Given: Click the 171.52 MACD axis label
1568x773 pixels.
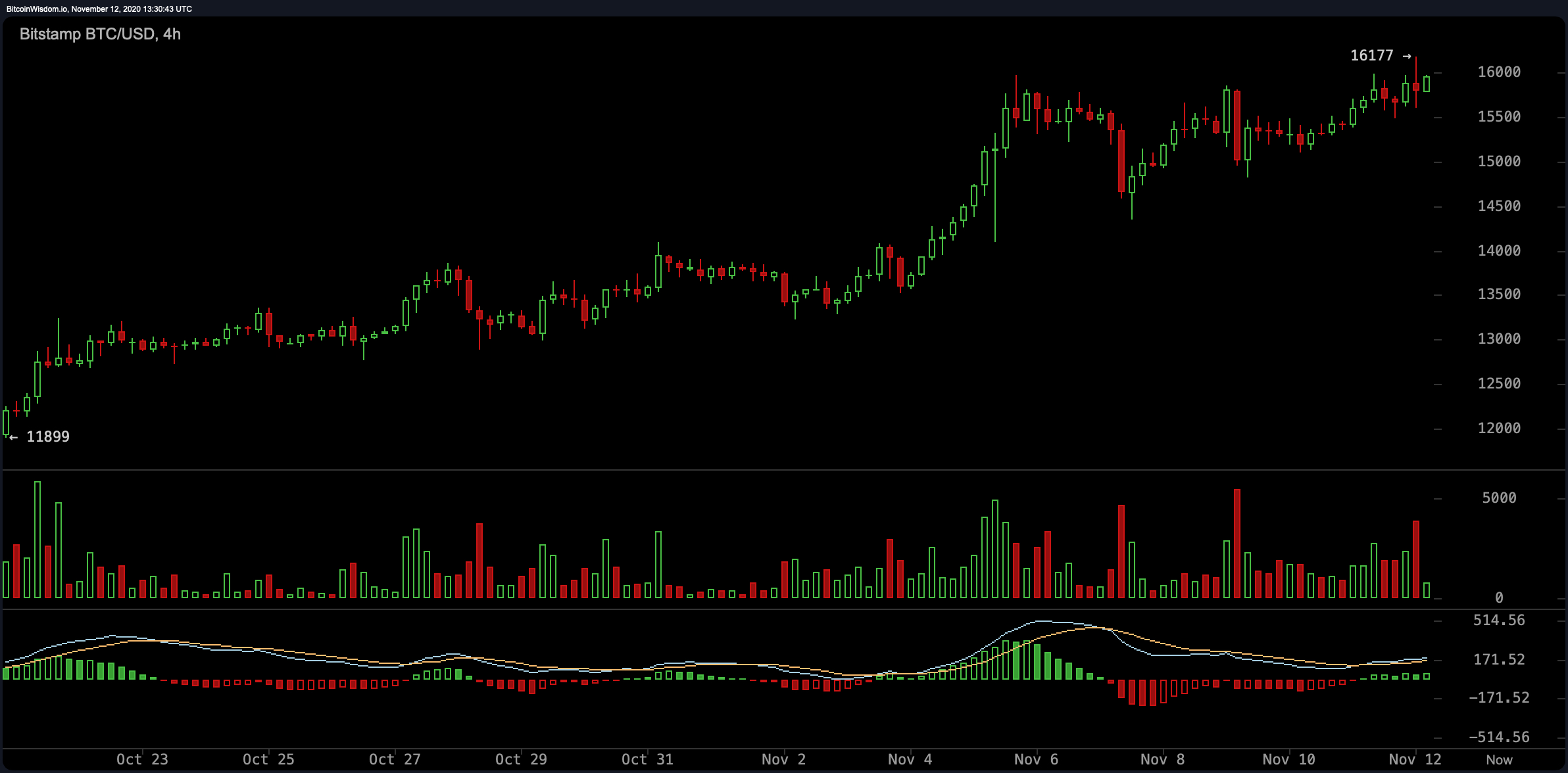Looking at the screenshot, I should point(1499,660).
